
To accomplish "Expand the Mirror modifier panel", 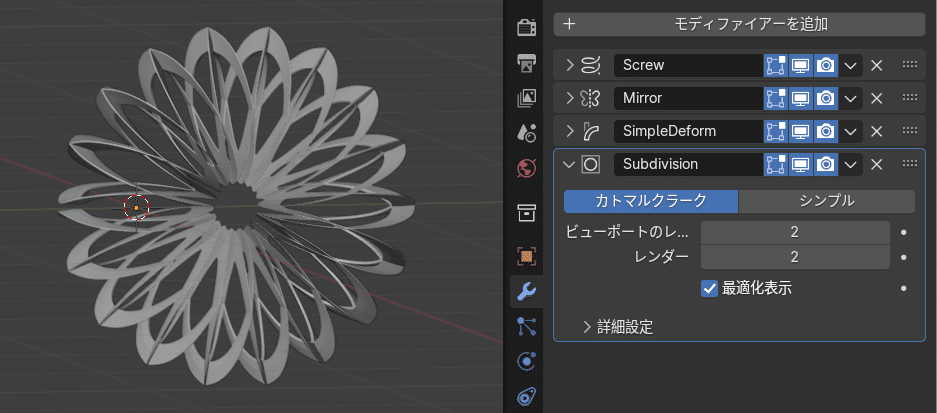I will pyautogui.click(x=569, y=98).
